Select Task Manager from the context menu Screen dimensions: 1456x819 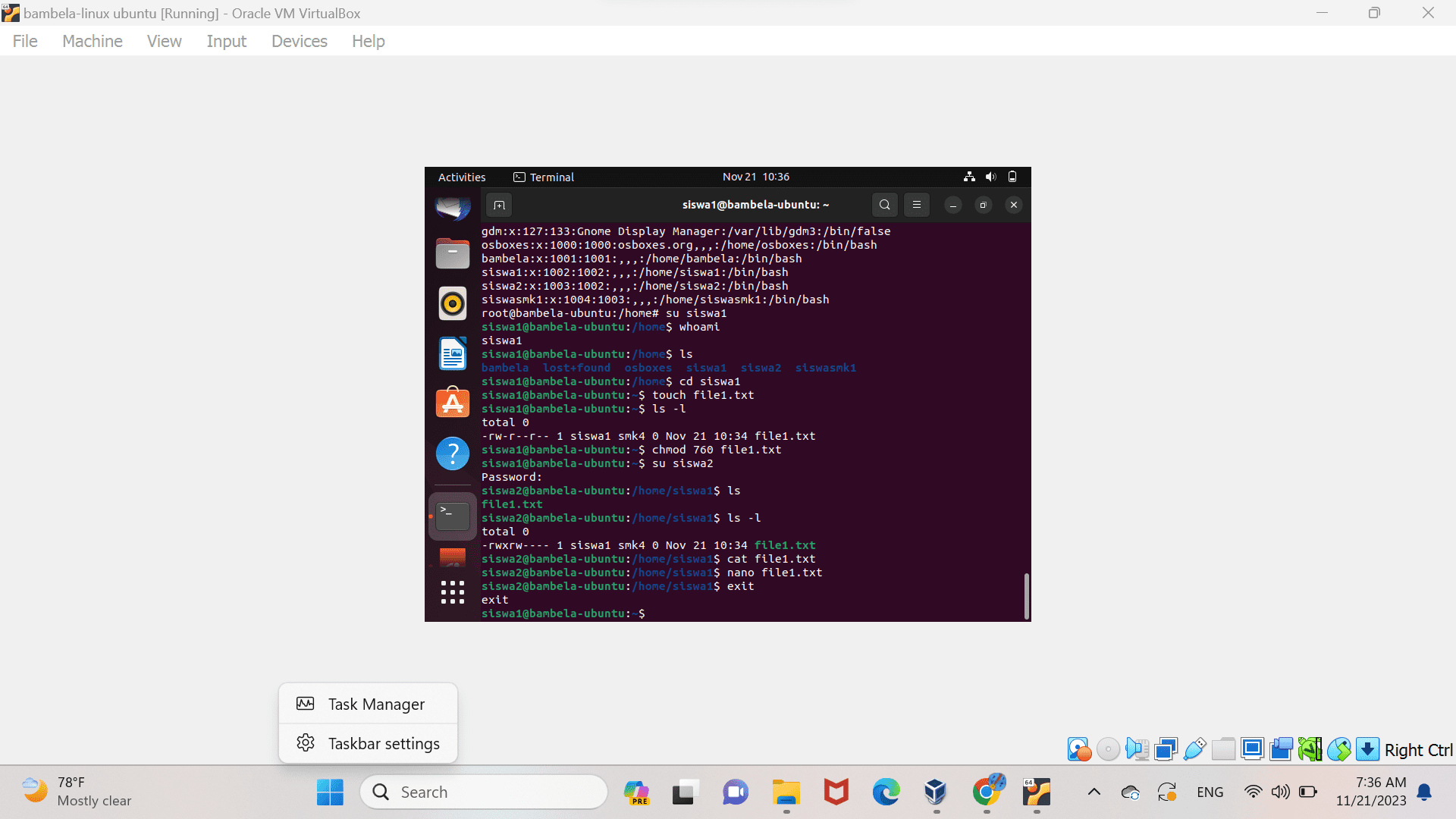point(368,704)
